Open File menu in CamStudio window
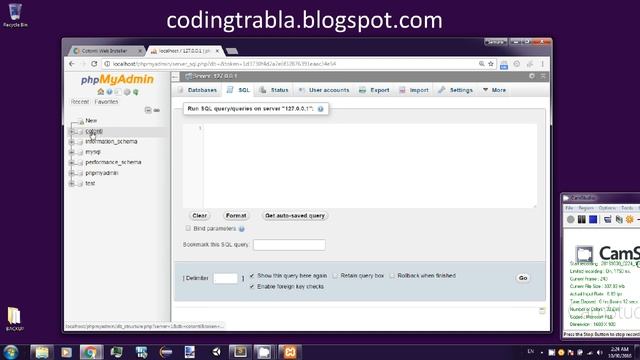The image size is (640, 360). [569, 208]
